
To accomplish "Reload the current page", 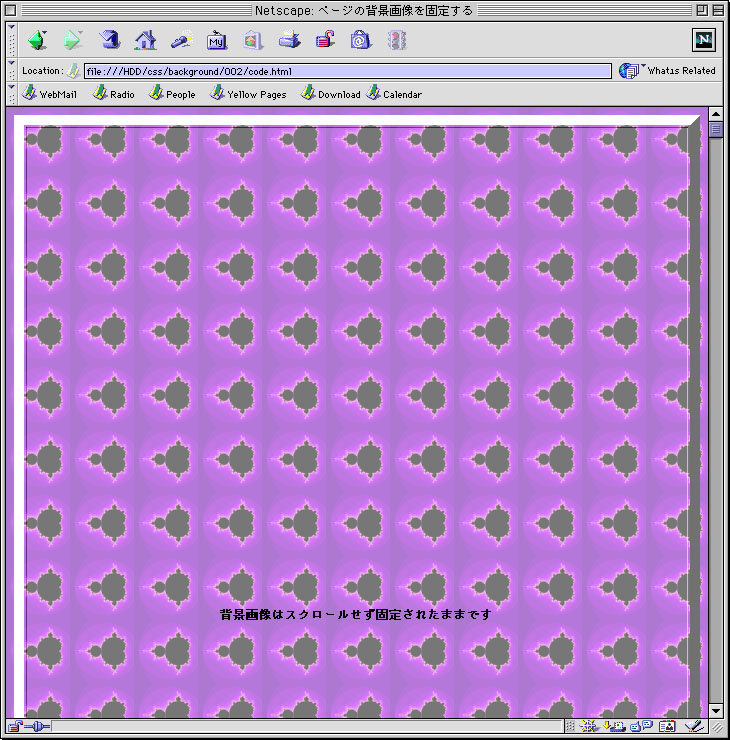I will click(109, 40).
